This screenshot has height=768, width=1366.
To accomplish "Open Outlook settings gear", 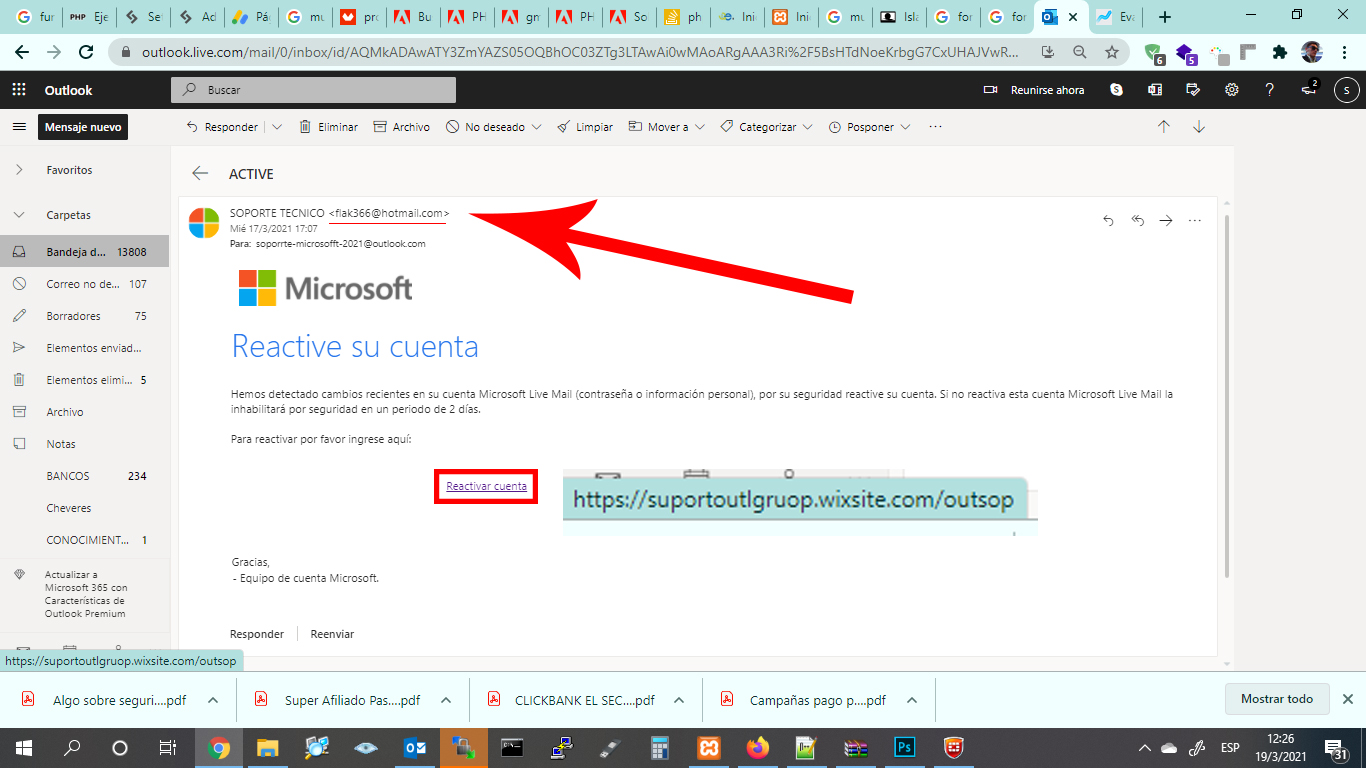I will 1231,90.
